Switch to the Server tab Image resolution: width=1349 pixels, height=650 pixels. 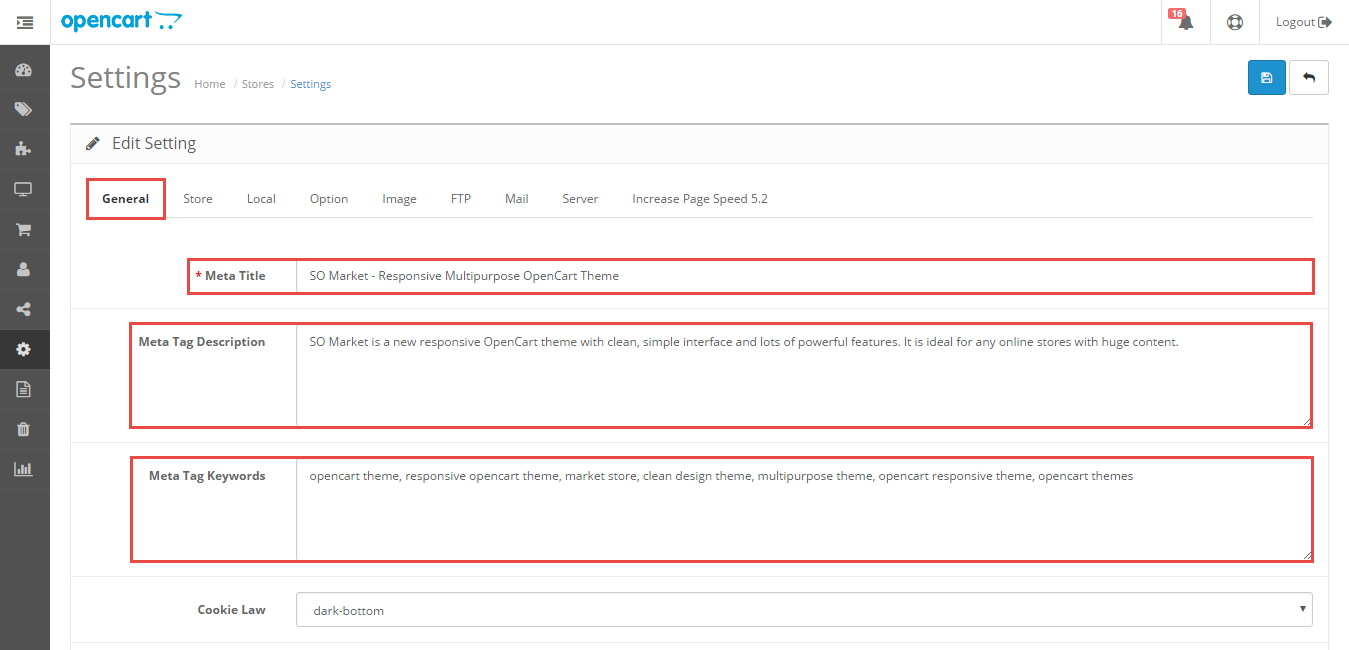[580, 199]
